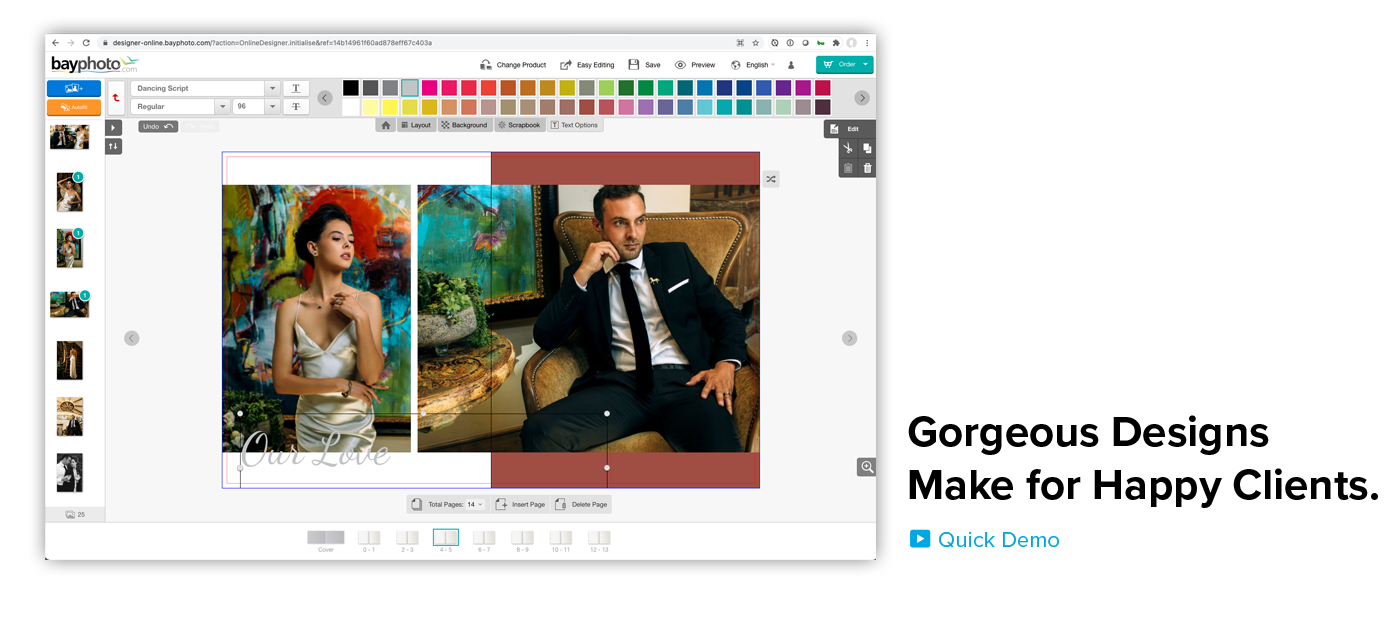Open the Text Options tab
Viewport: 1400px width, 617px height.
[x=574, y=125]
